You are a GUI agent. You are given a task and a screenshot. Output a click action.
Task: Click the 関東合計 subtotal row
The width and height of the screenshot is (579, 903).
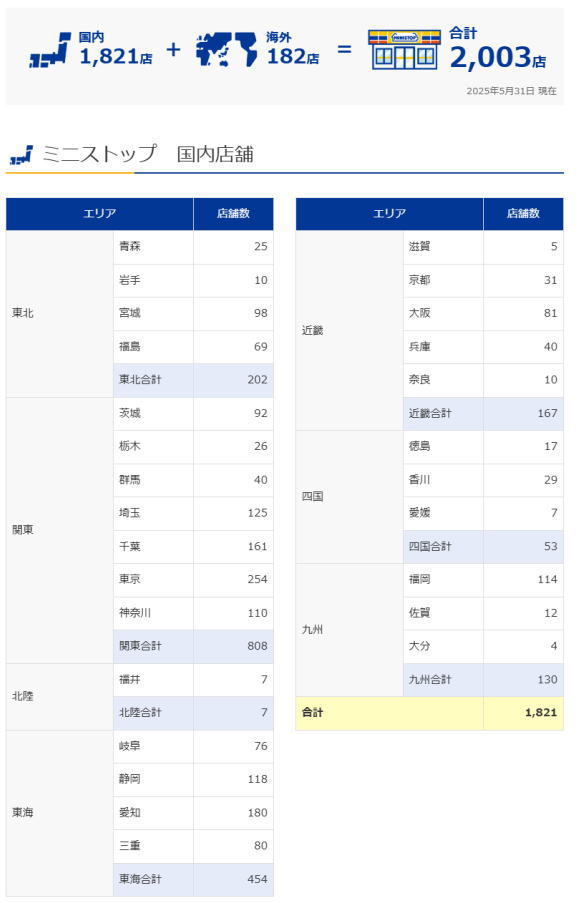[193, 646]
